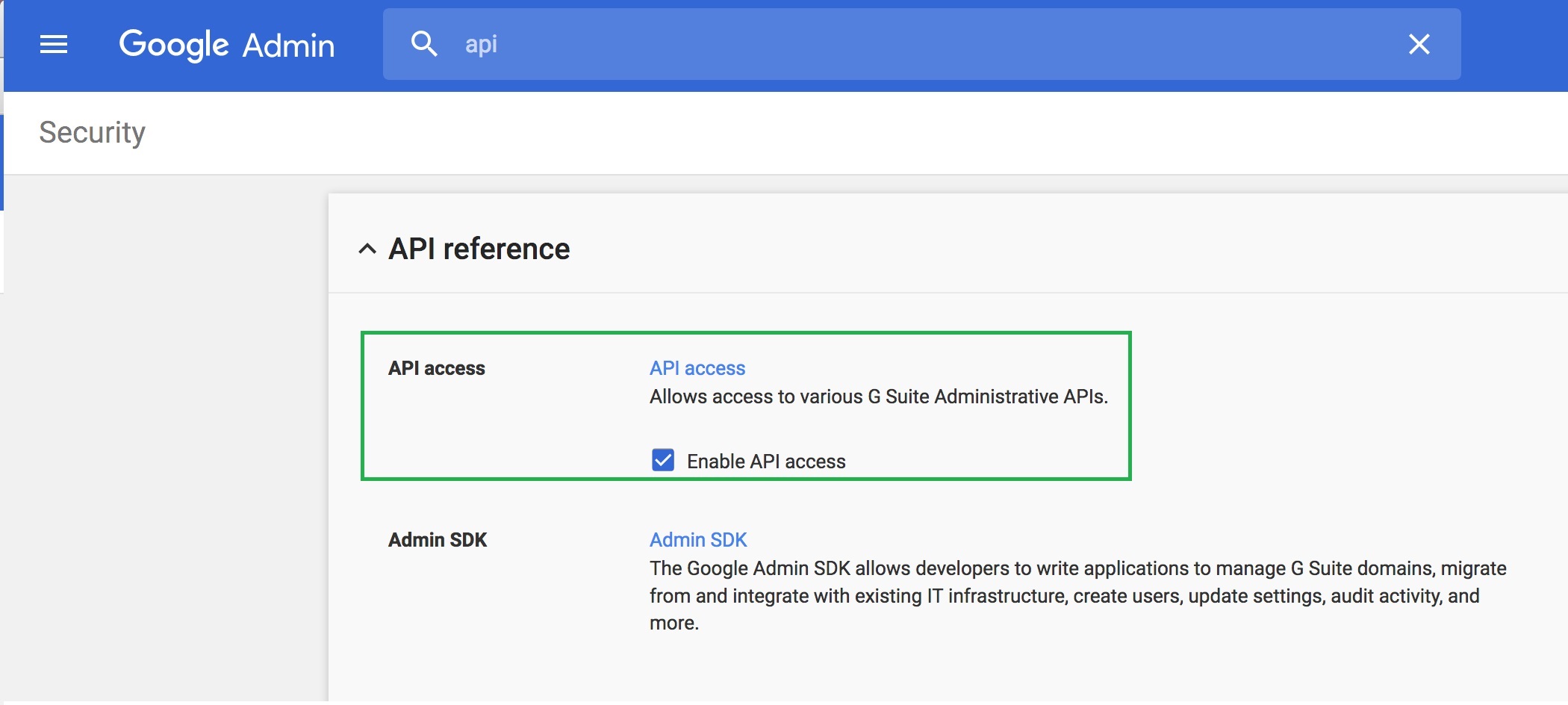Click the 'Enable API access' label text
This screenshot has width=1568, height=705.
(x=766, y=462)
